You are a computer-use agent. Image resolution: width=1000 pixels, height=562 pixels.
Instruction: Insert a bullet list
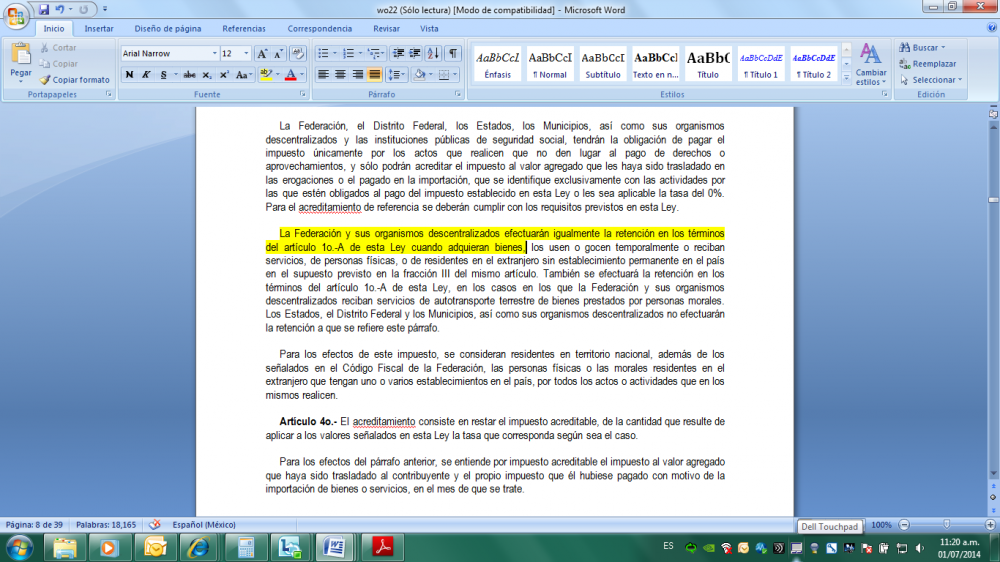click(323, 54)
